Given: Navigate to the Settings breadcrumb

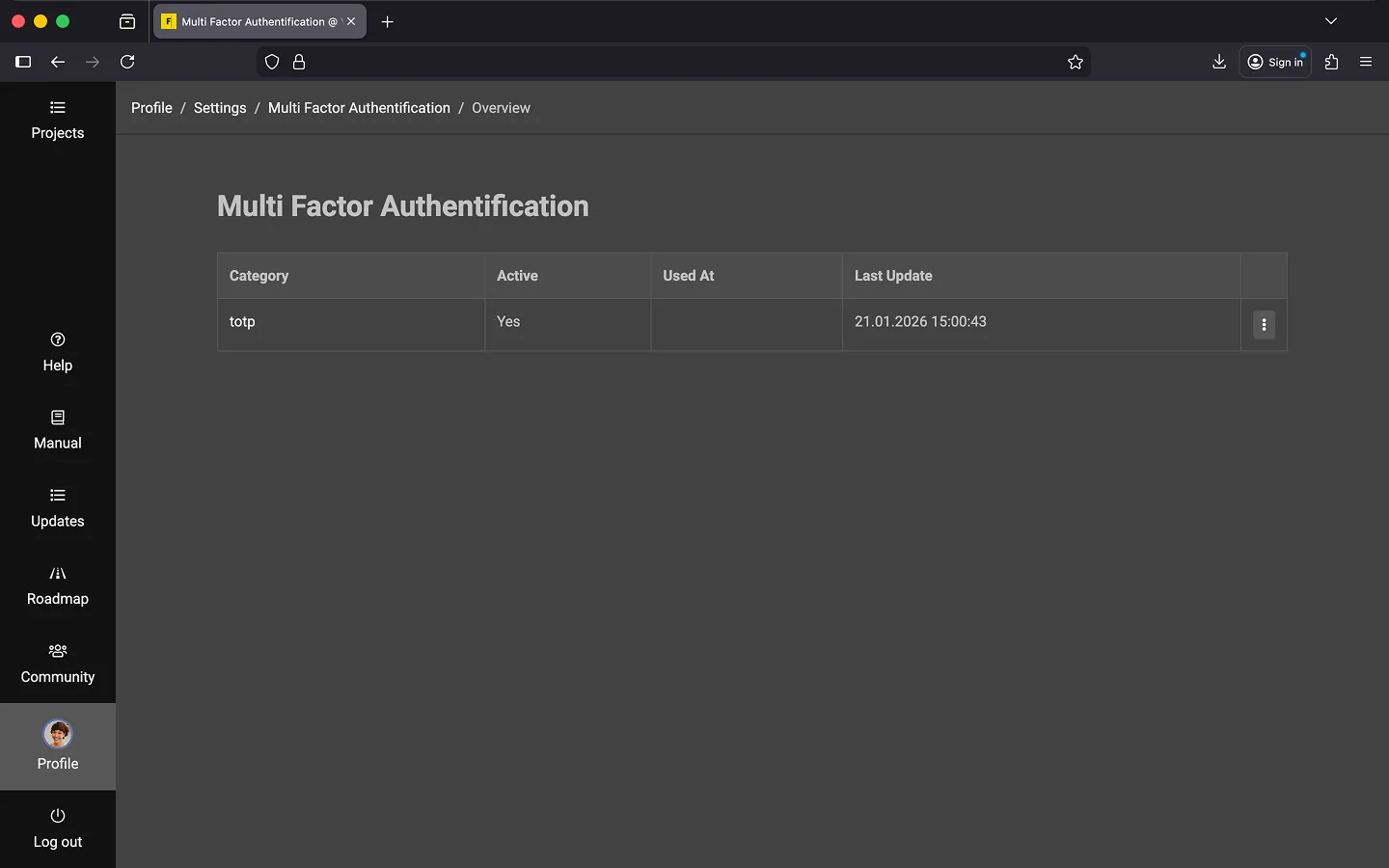Looking at the screenshot, I should [220, 108].
